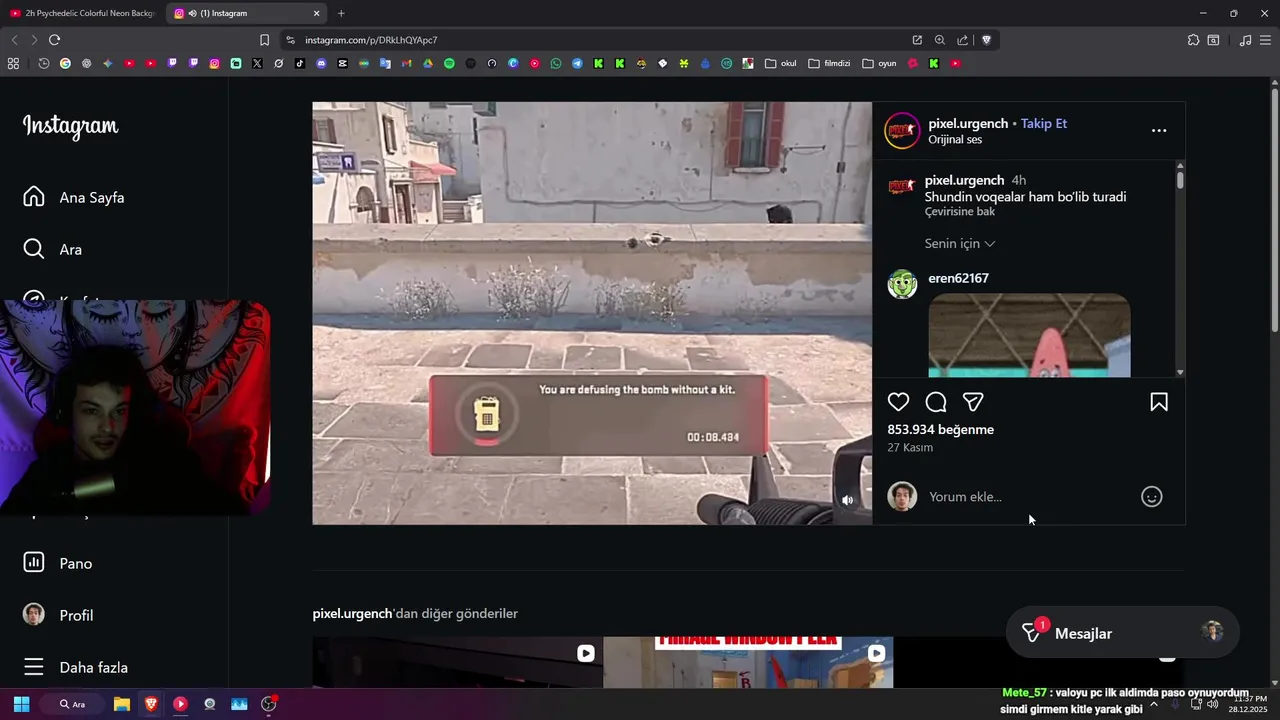
Task: Bookmark this page in the address bar
Action: coord(264,40)
